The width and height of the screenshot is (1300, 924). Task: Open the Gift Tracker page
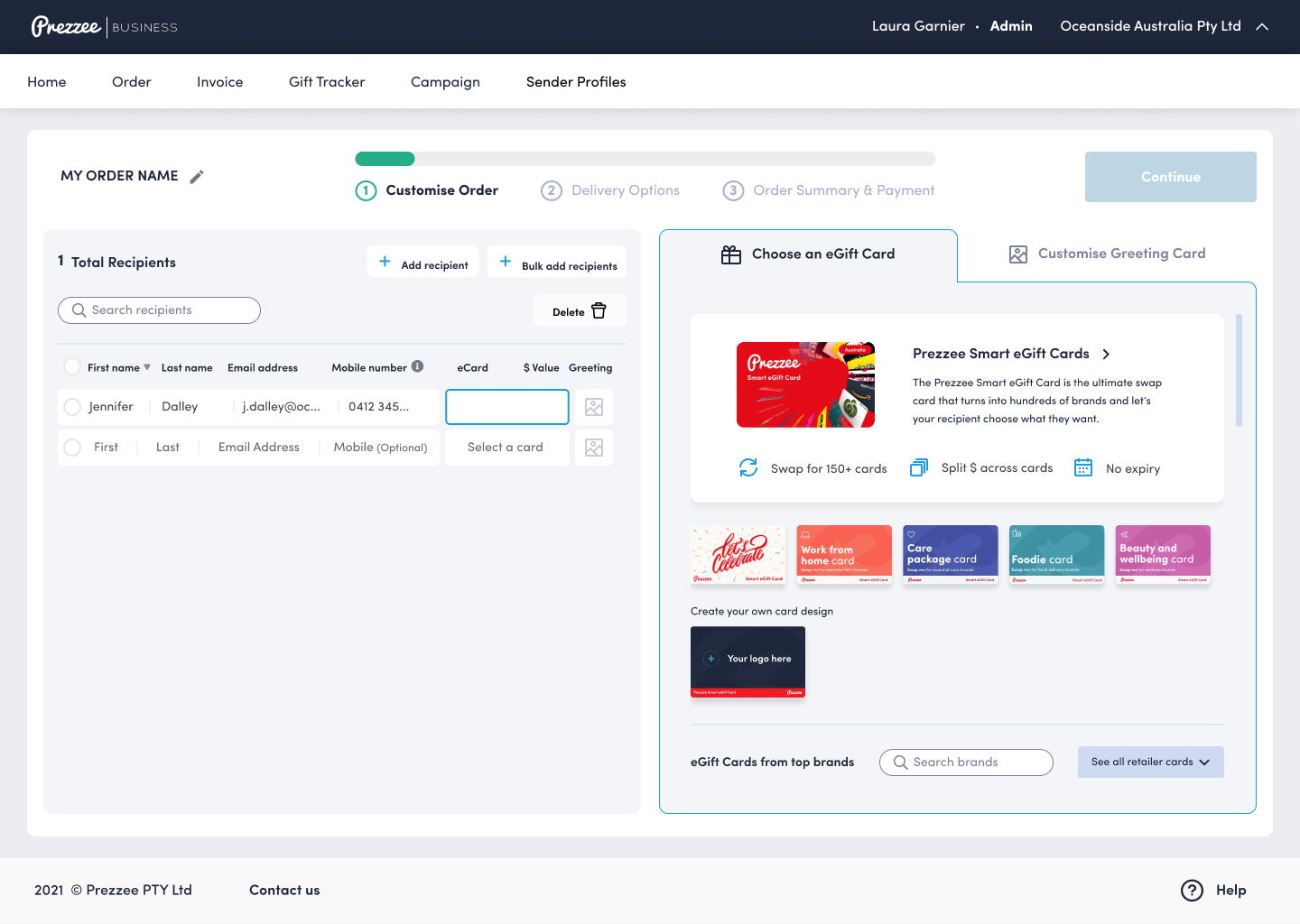[327, 82]
